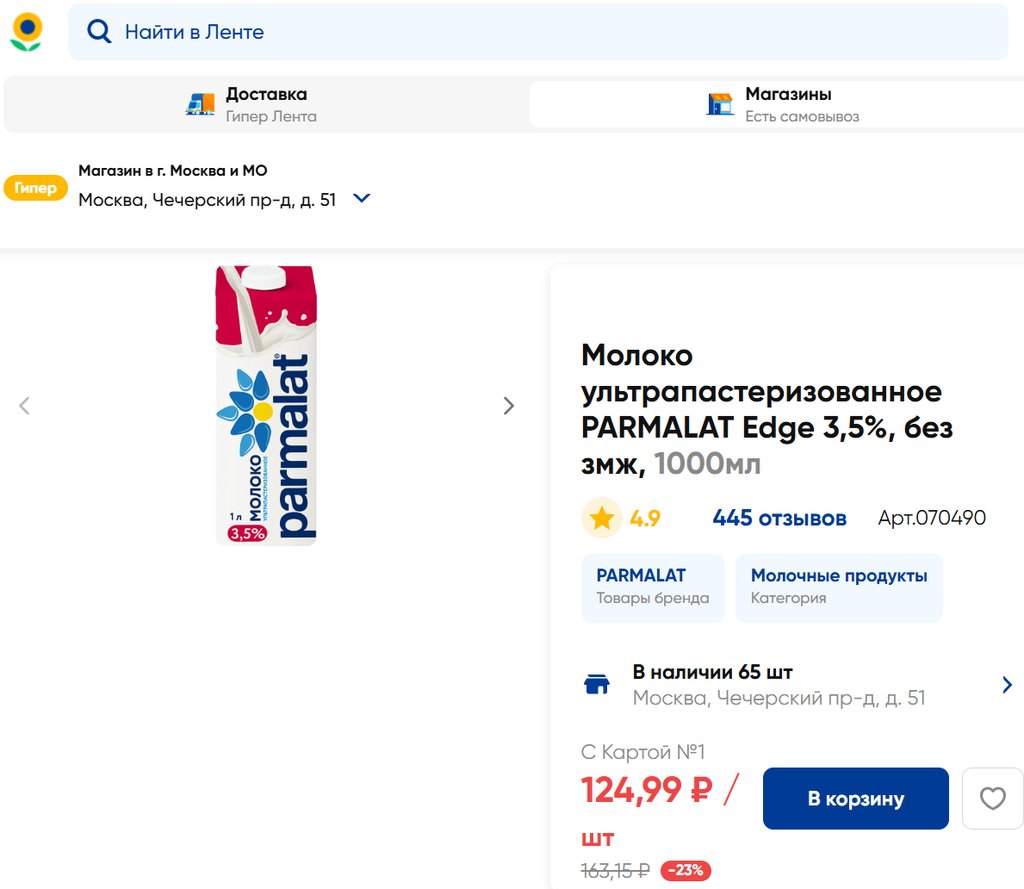The height and width of the screenshot is (889, 1024).
Task: Click the Lenta sunflower logo
Action: pos(26,31)
